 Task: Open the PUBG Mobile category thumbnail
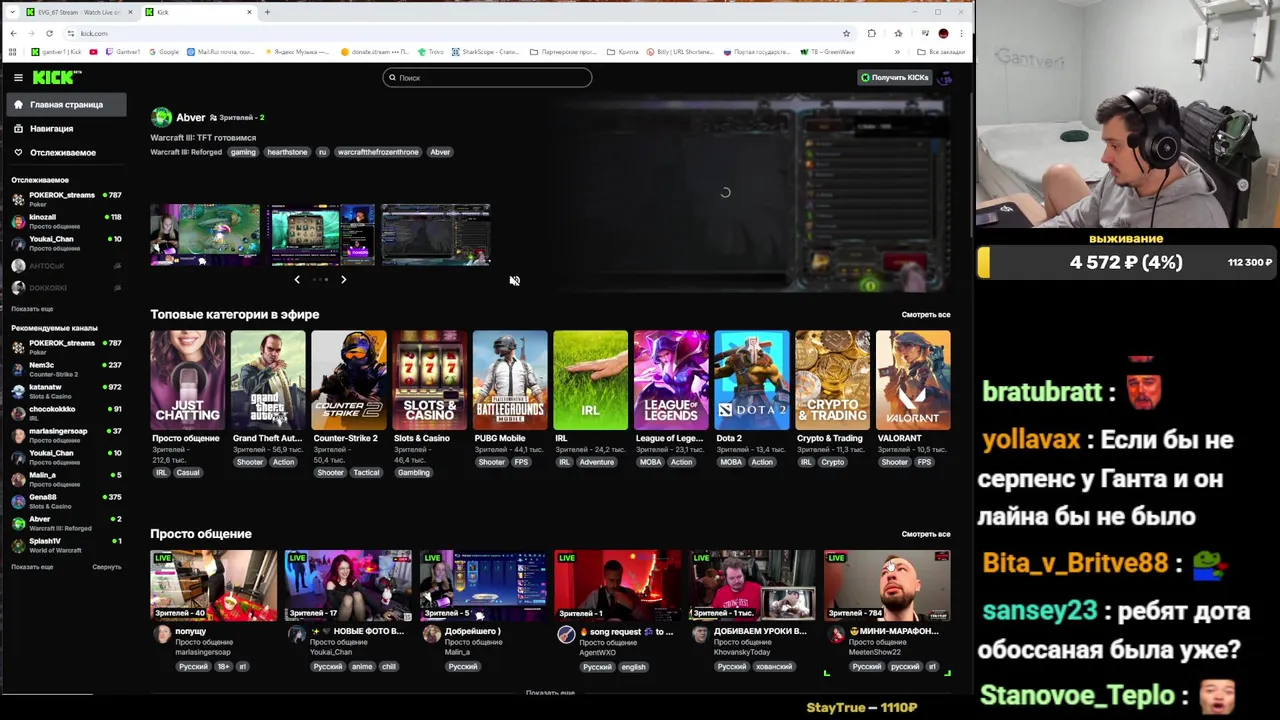pos(510,380)
